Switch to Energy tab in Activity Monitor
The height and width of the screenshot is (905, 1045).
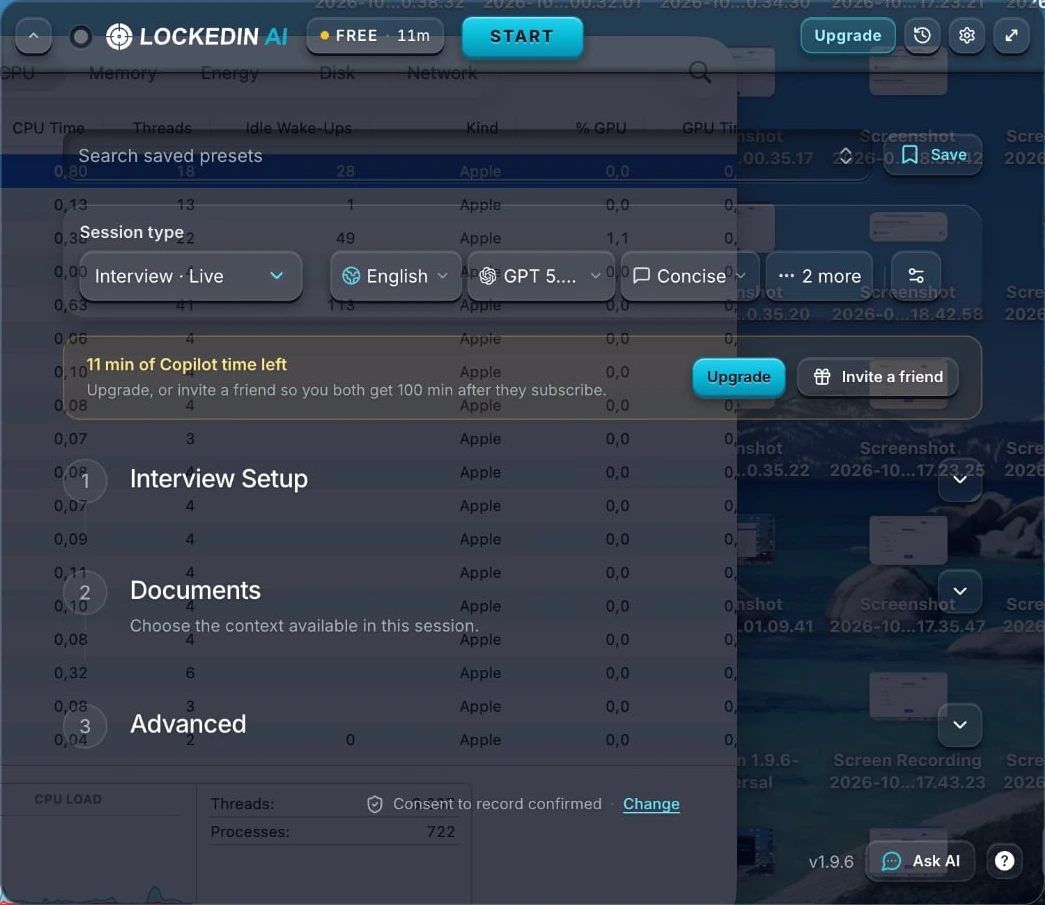(230, 73)
